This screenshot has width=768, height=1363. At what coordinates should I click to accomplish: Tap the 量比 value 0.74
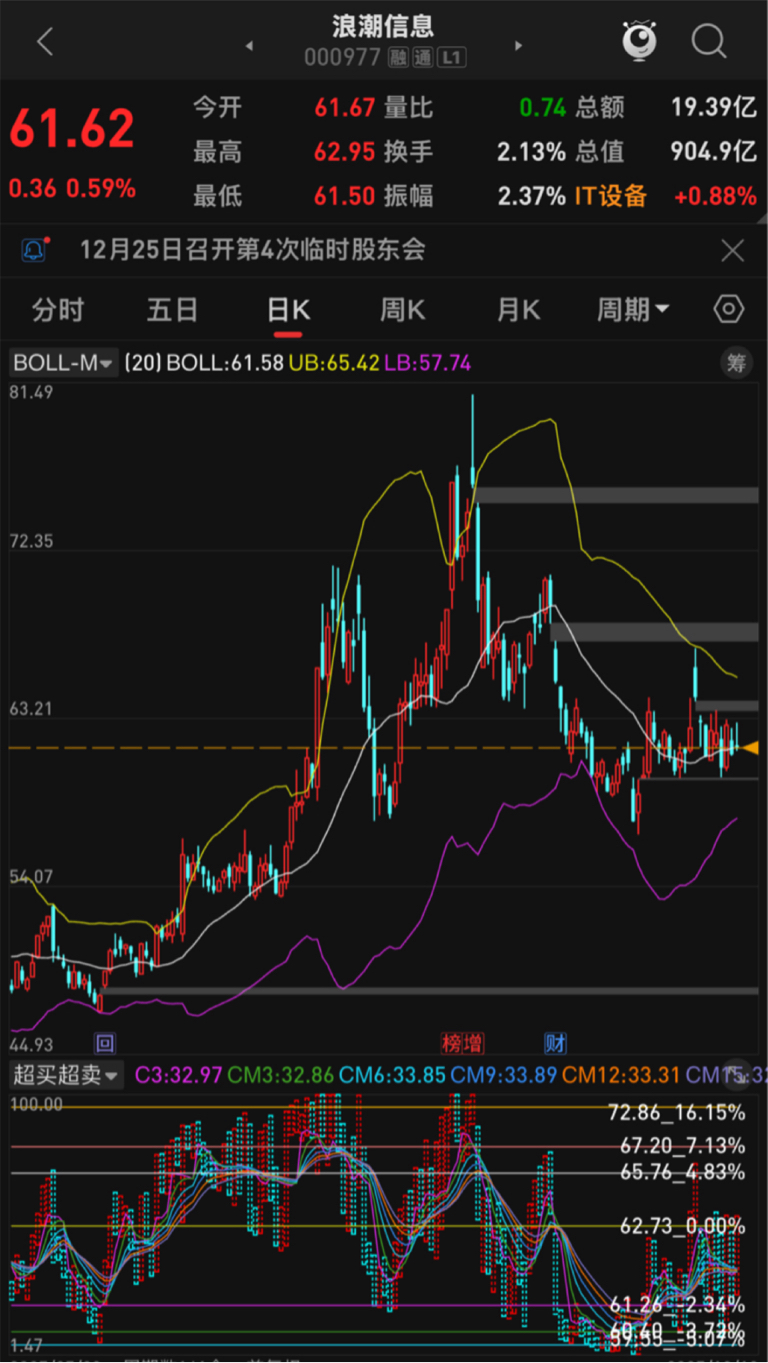point(543,107)
